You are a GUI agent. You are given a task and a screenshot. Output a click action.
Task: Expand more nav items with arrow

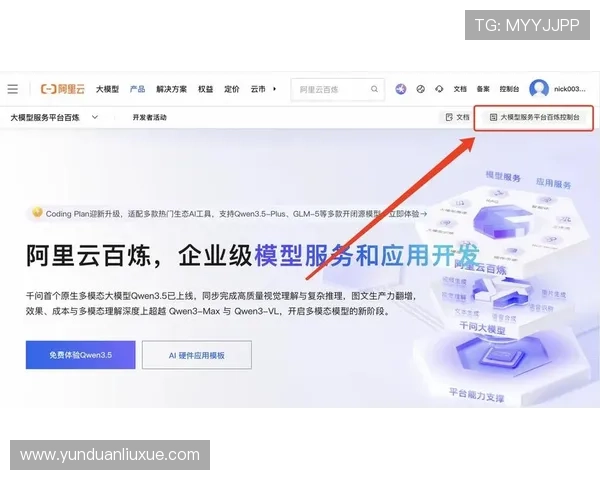click(274, 89)
